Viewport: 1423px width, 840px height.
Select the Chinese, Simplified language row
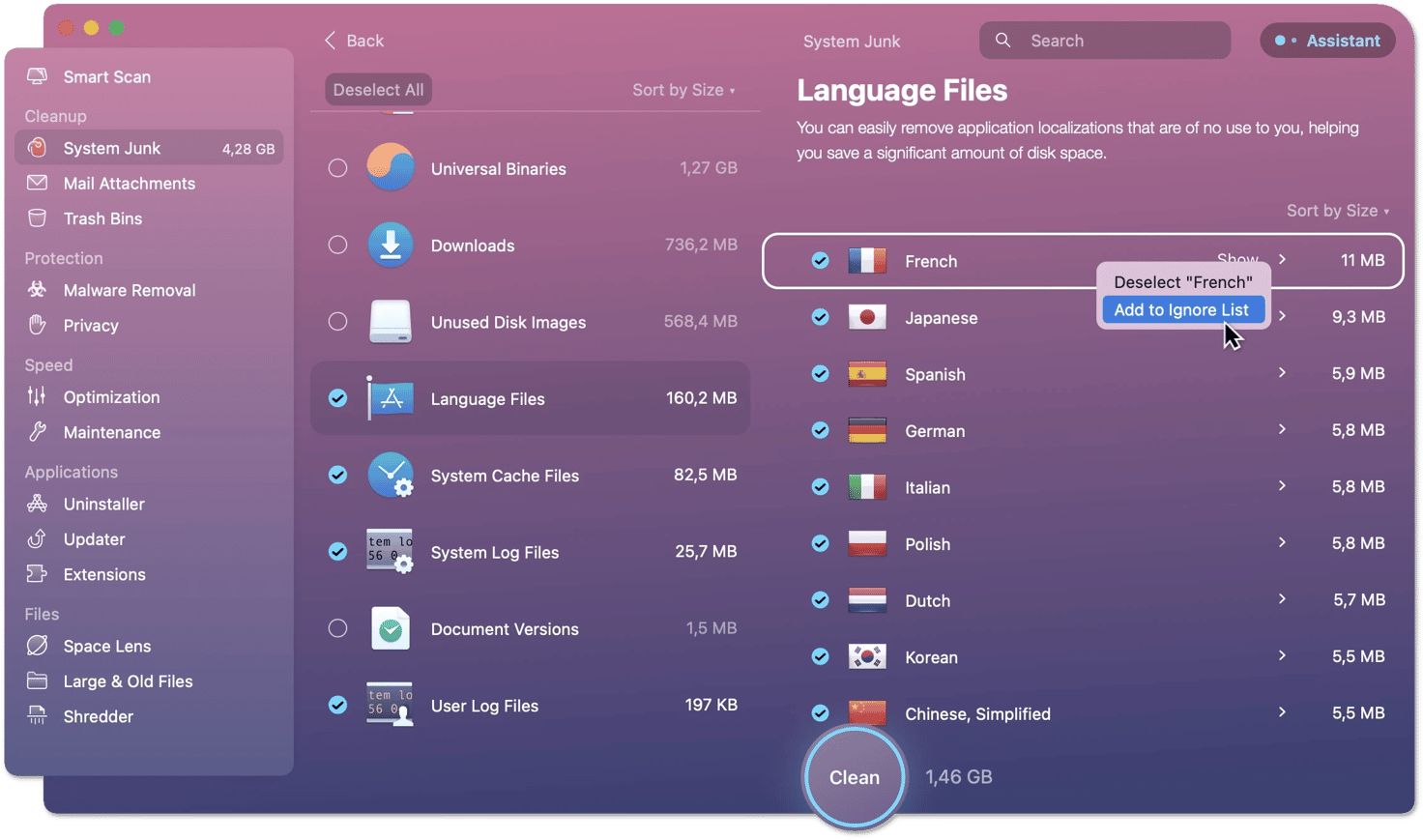1083,713
